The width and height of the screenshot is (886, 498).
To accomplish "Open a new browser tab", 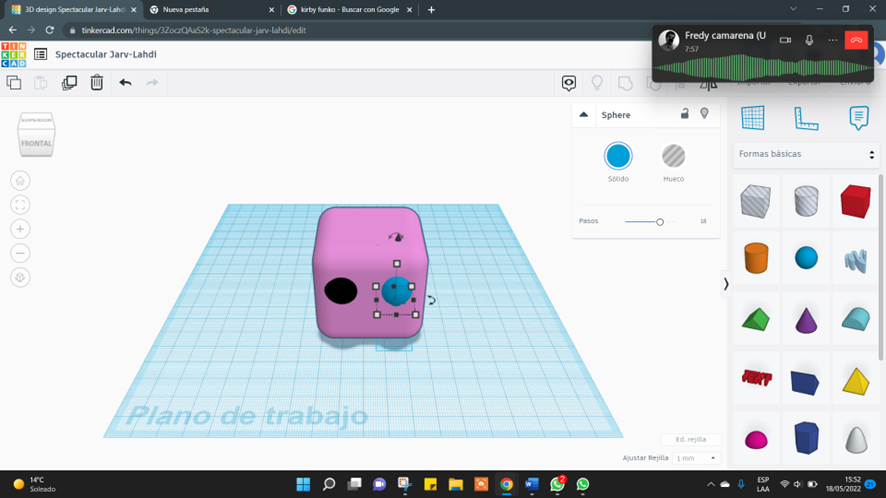I will click(x=431, y=10).
